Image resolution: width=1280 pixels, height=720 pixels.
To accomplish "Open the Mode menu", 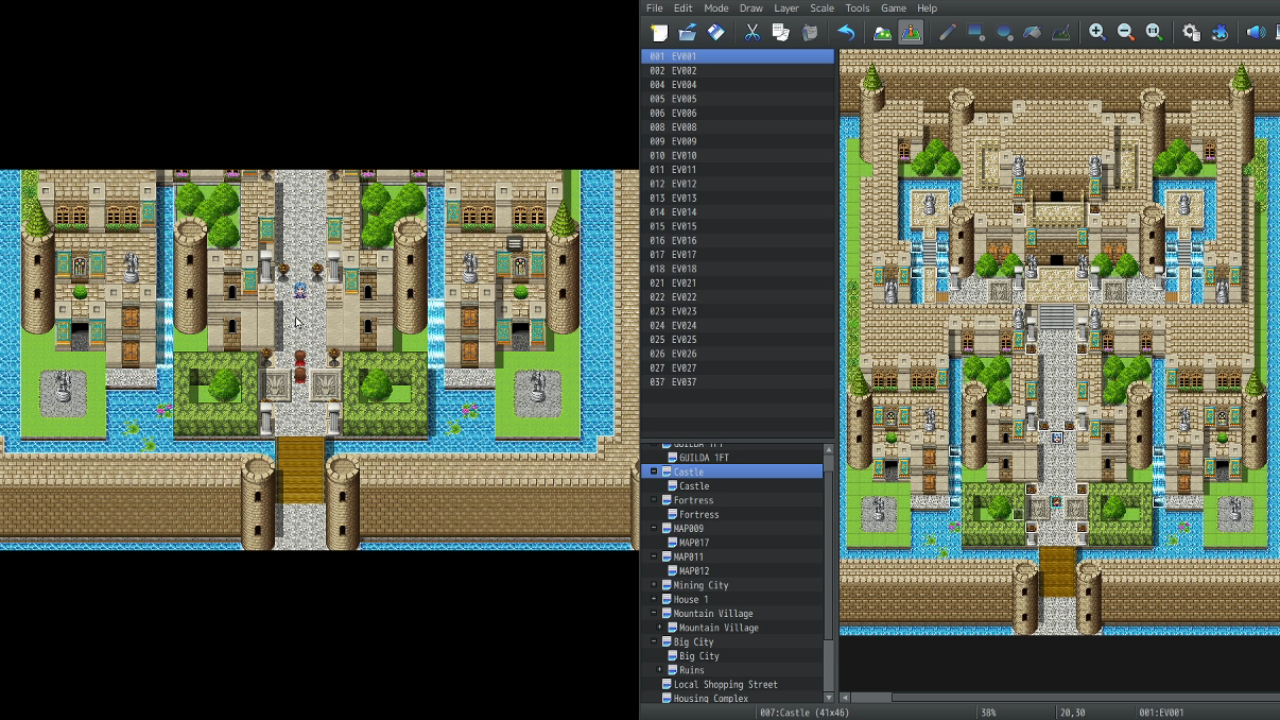I will pos(716,8).
